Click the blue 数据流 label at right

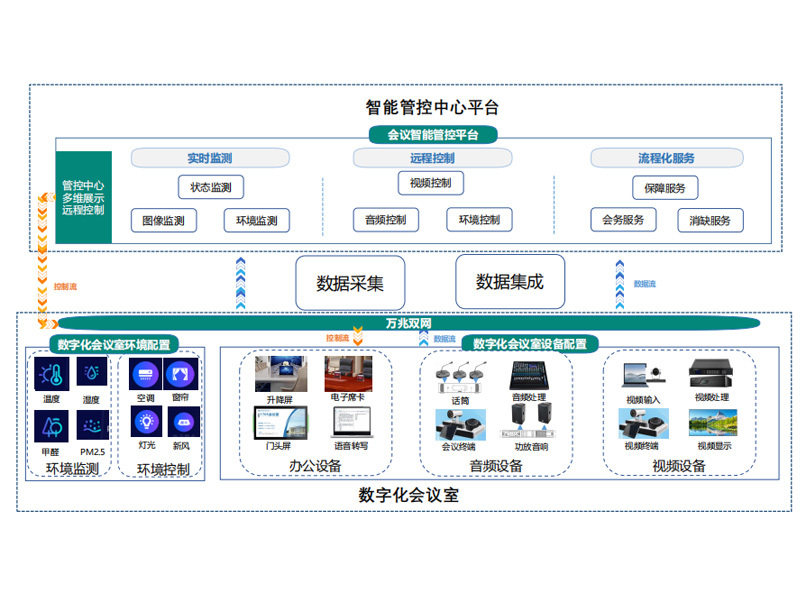click(x=645, y=284)
